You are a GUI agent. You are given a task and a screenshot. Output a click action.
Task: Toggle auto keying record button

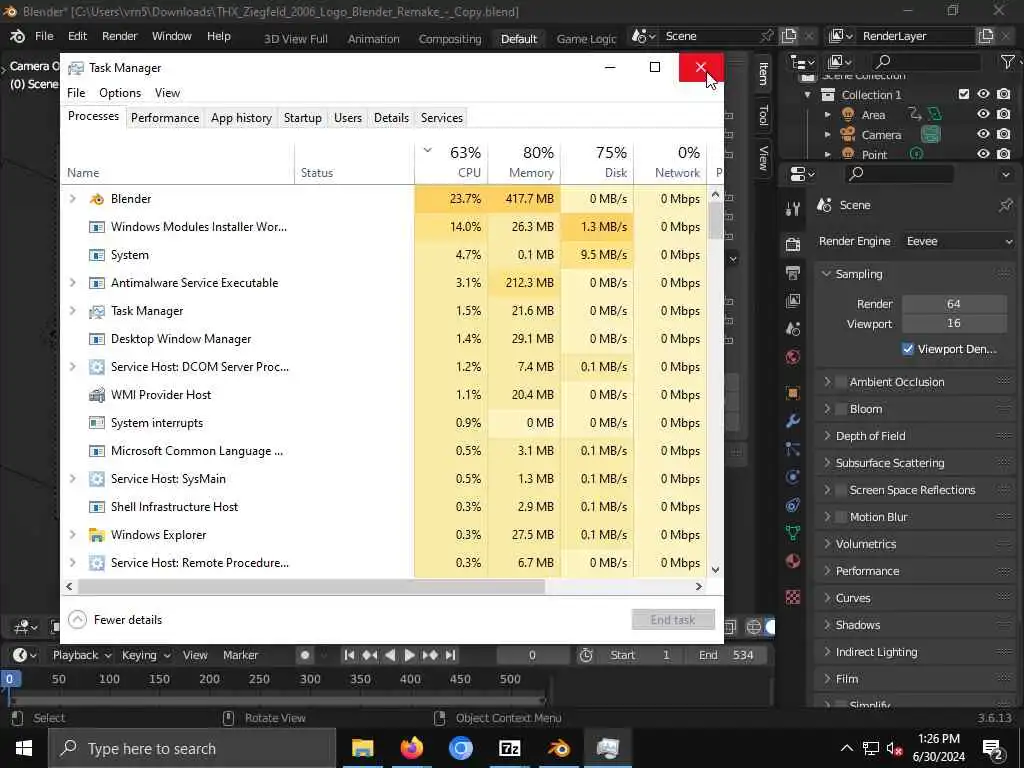(305, 655)
